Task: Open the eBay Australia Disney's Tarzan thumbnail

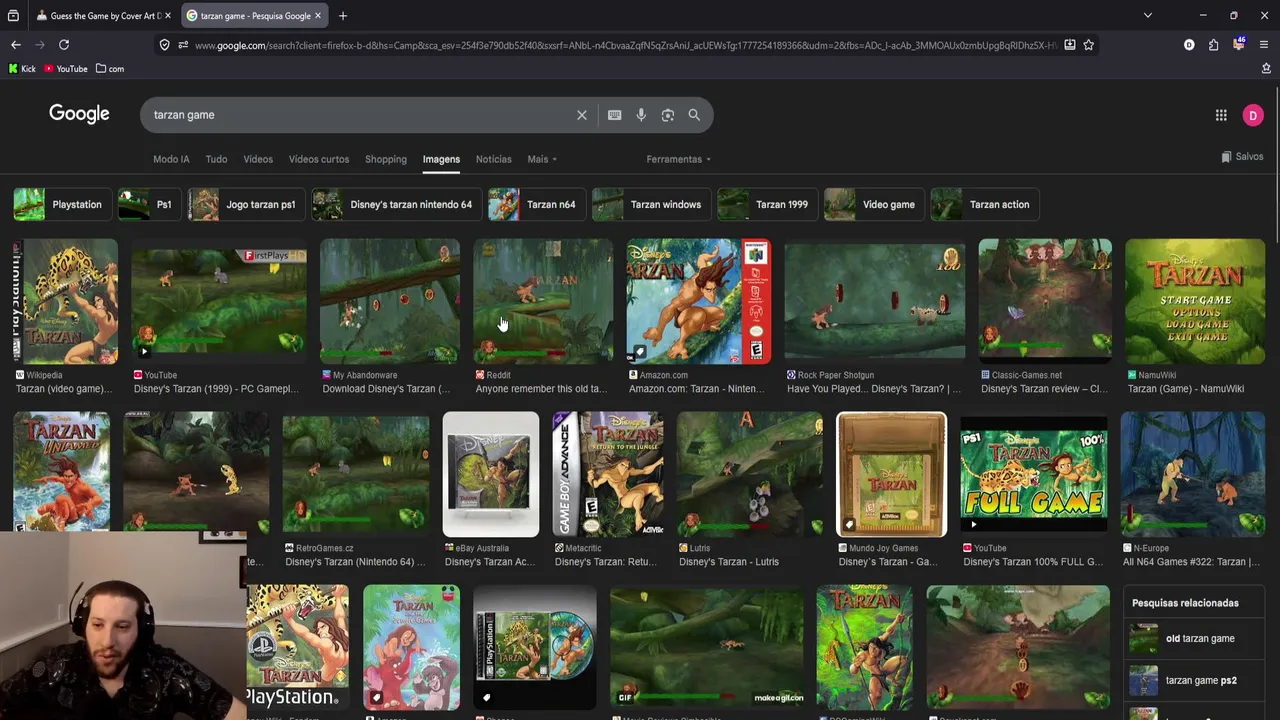Action: 491,474
